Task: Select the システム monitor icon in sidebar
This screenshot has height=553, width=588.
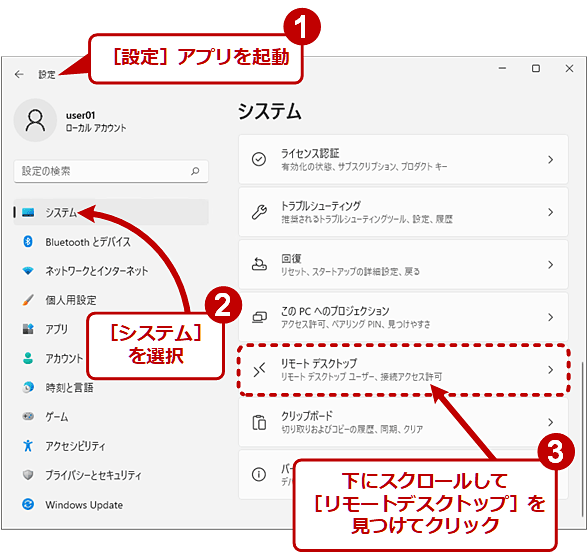Action: [28, 213]
